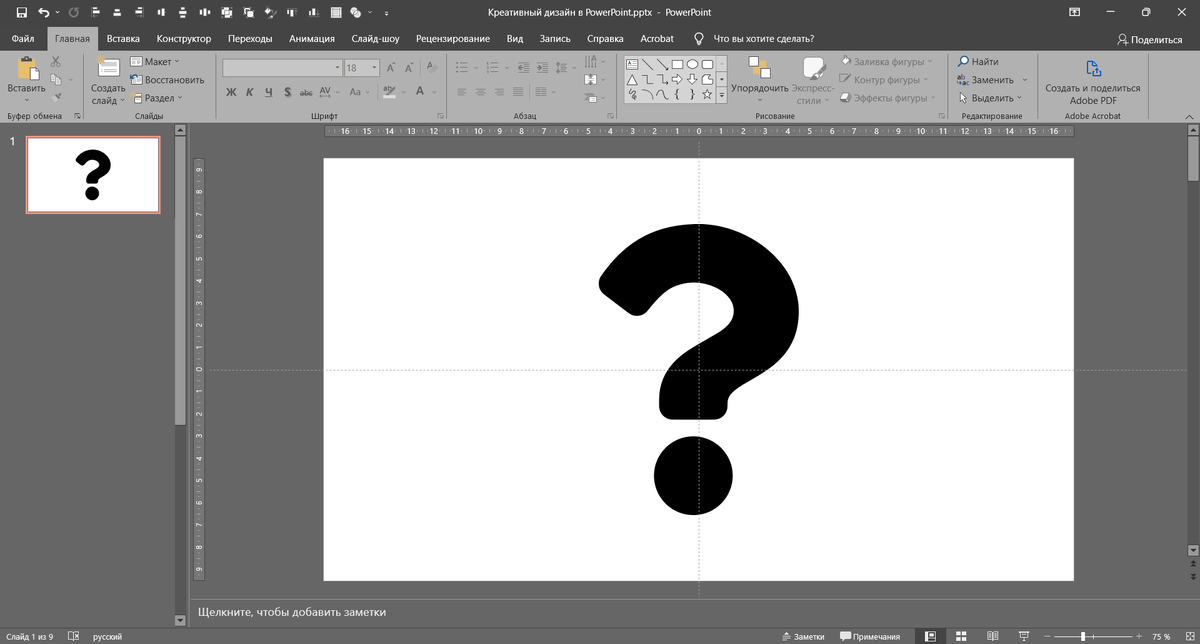Viewport: 1200px width, 644px height.
Task: Select the rectangle shape in gallery
Action: coord(677,64)
